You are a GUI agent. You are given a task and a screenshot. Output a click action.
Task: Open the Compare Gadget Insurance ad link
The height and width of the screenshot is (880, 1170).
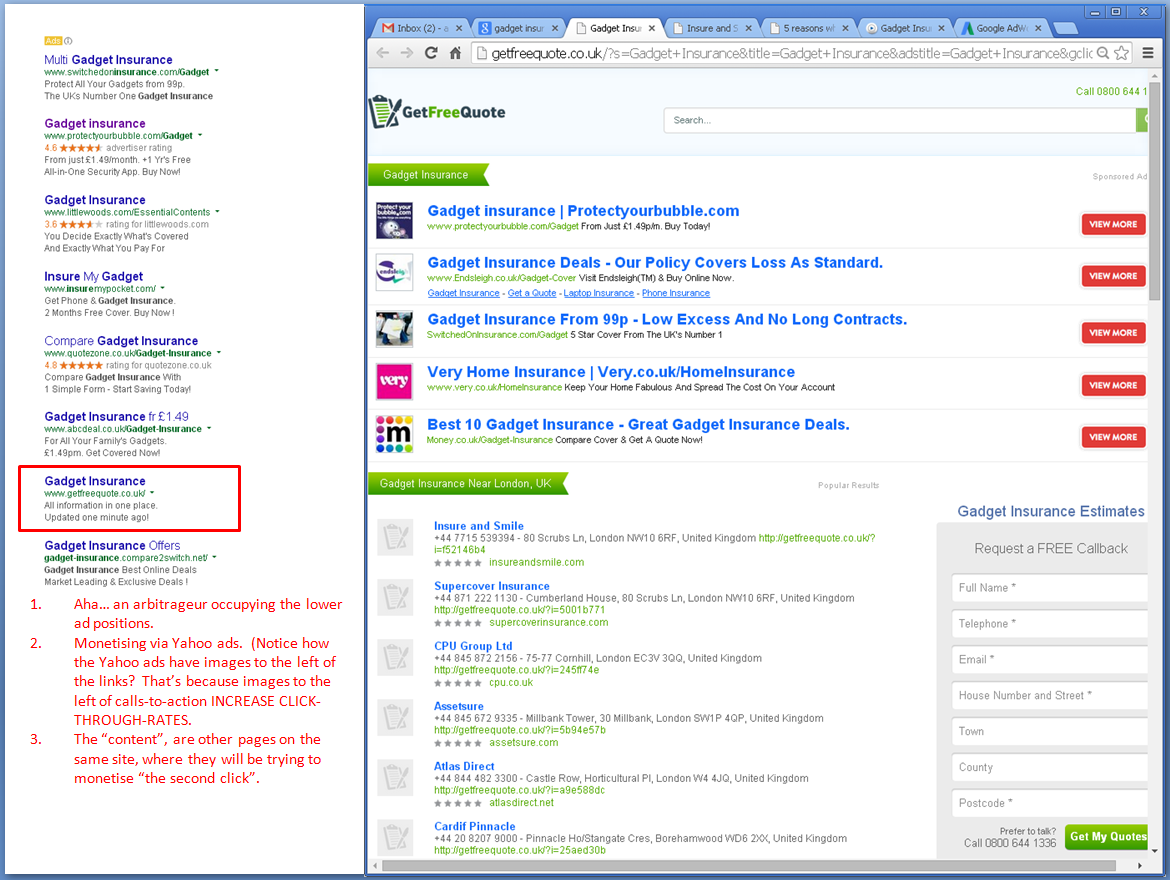pos(121,341)
